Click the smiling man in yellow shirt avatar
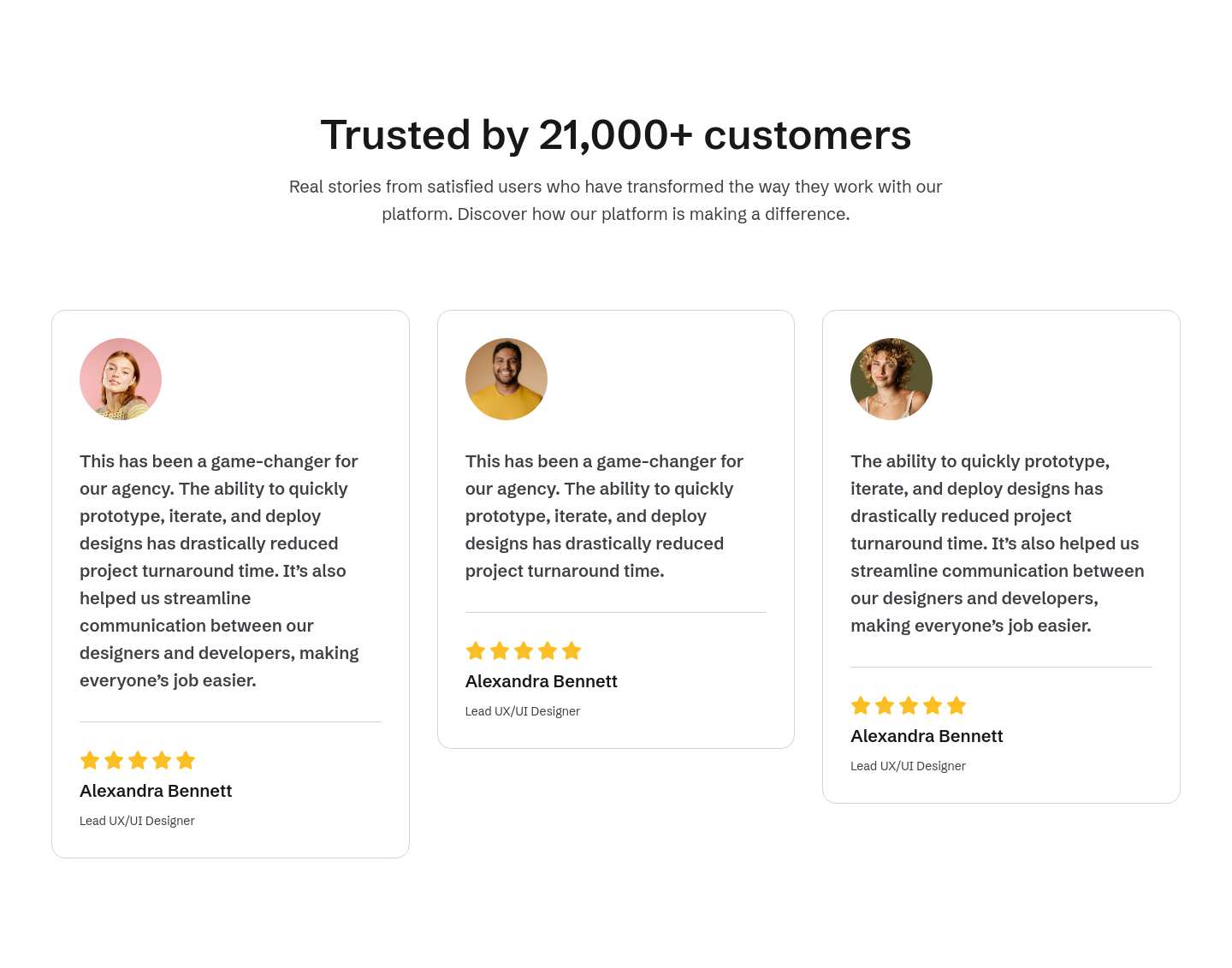 tap(506, 379)
